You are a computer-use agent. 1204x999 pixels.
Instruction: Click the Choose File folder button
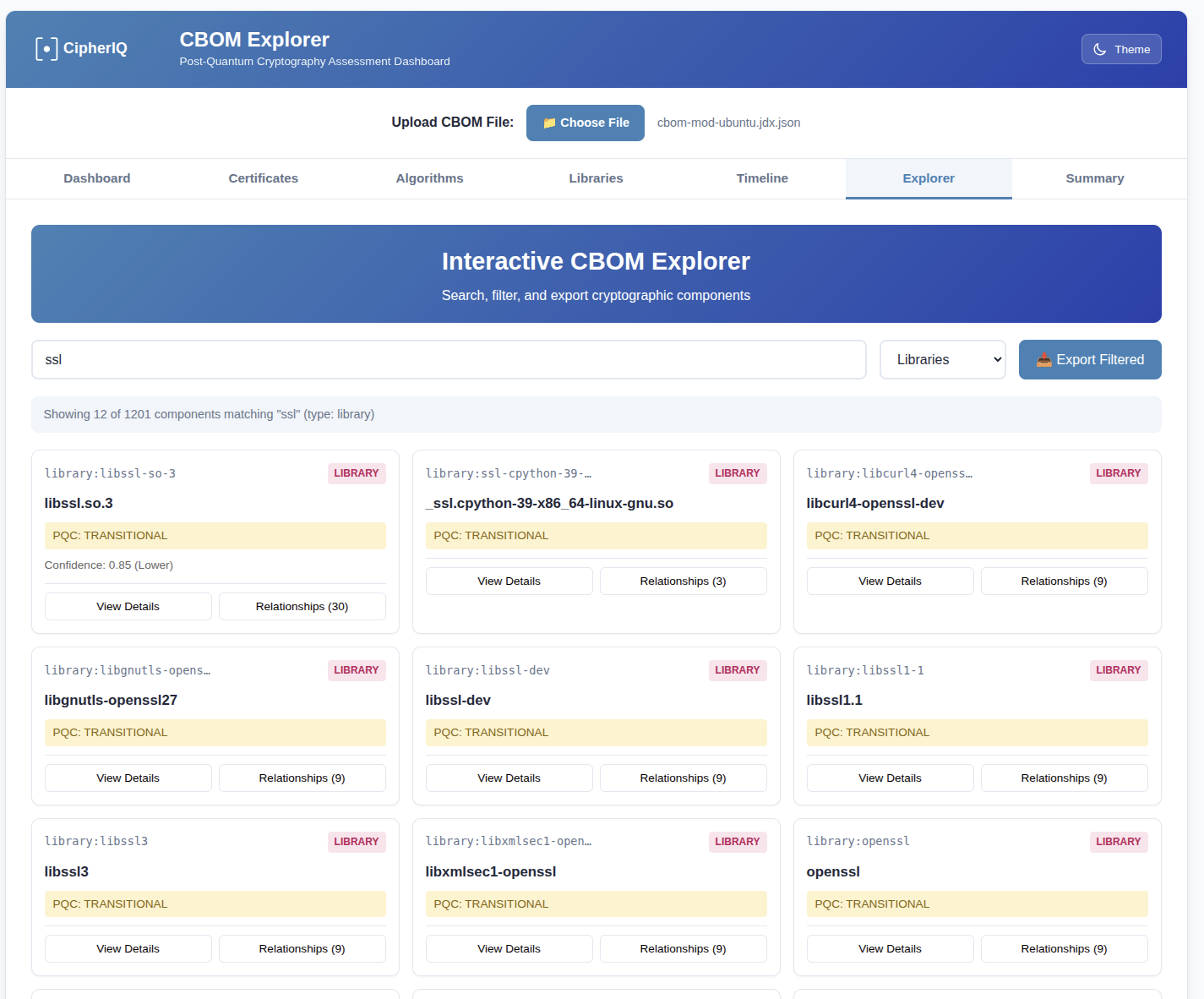pos(585,123)
